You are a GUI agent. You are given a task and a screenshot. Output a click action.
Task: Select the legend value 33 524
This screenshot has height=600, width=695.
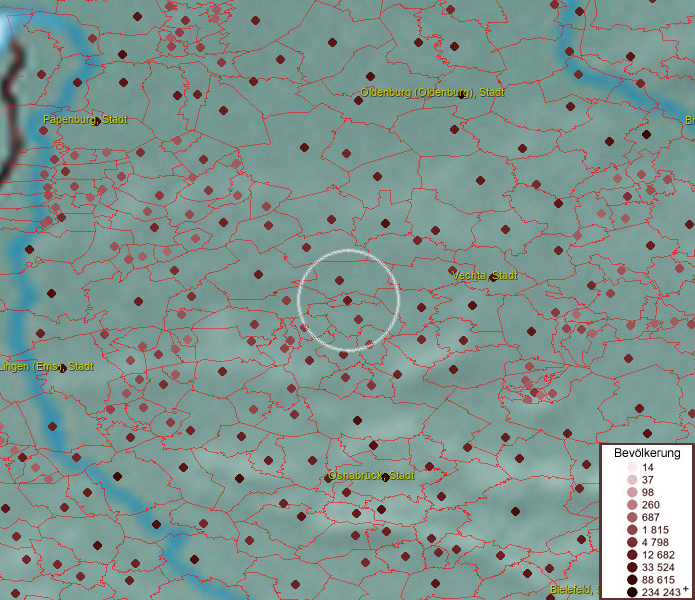click(658, 567)
